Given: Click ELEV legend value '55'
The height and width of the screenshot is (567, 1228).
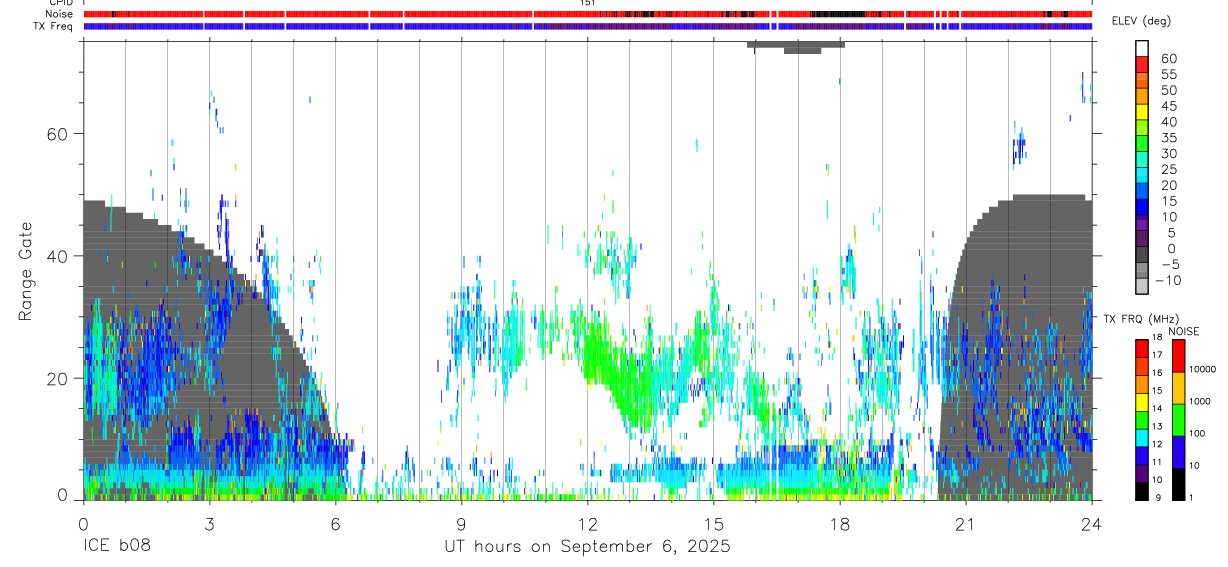Looking at the screenshot, I should click(x=1168, y=74).
